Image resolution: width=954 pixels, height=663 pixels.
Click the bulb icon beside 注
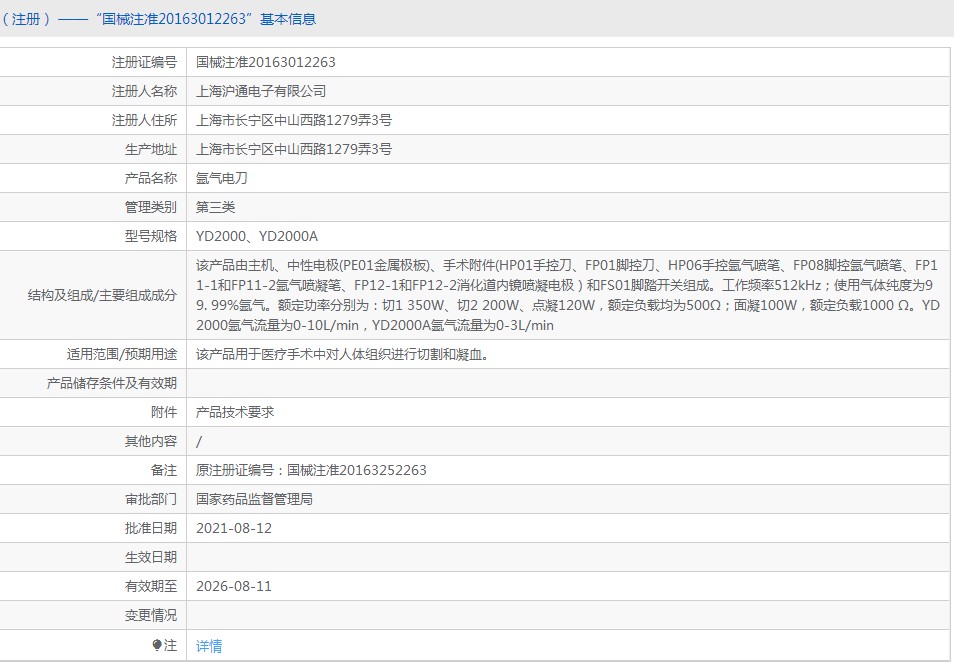pyautogui.click(x=157, y=645)
